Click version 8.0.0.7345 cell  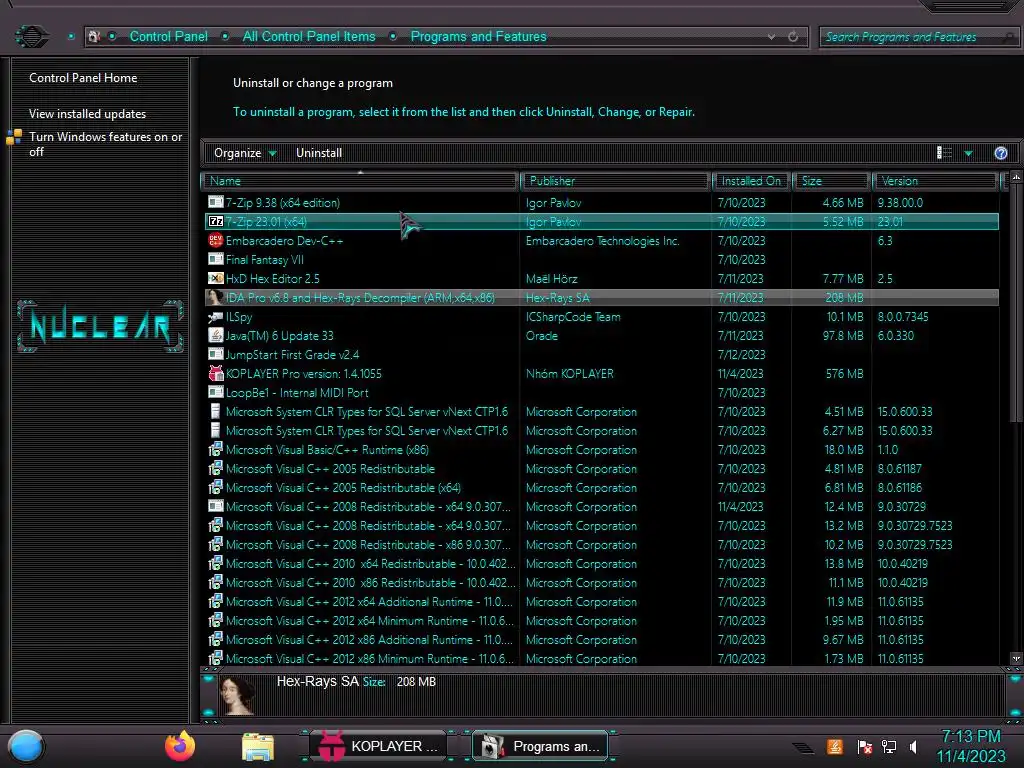[903, 317]
